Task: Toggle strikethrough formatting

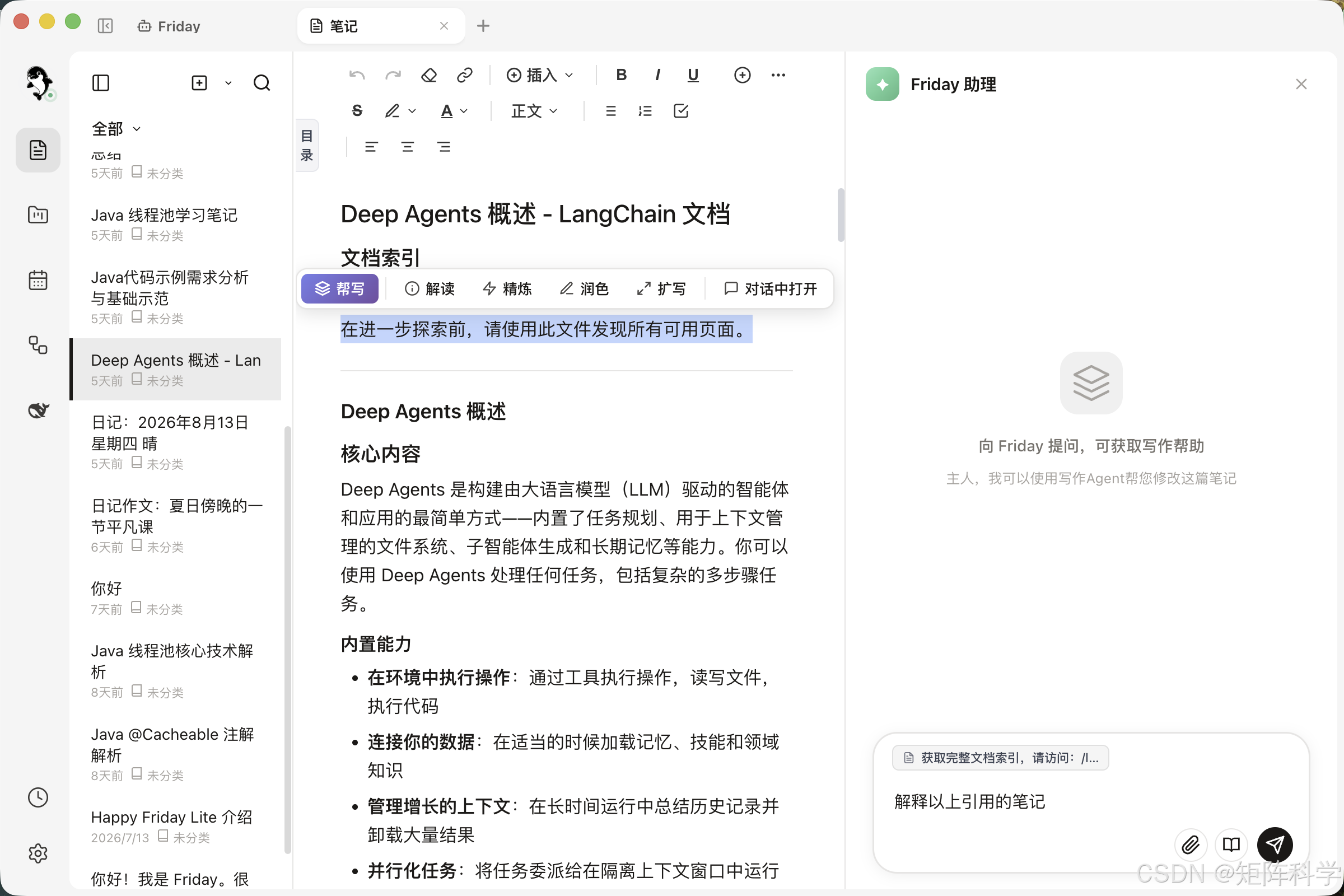Action: click(357, 111)
